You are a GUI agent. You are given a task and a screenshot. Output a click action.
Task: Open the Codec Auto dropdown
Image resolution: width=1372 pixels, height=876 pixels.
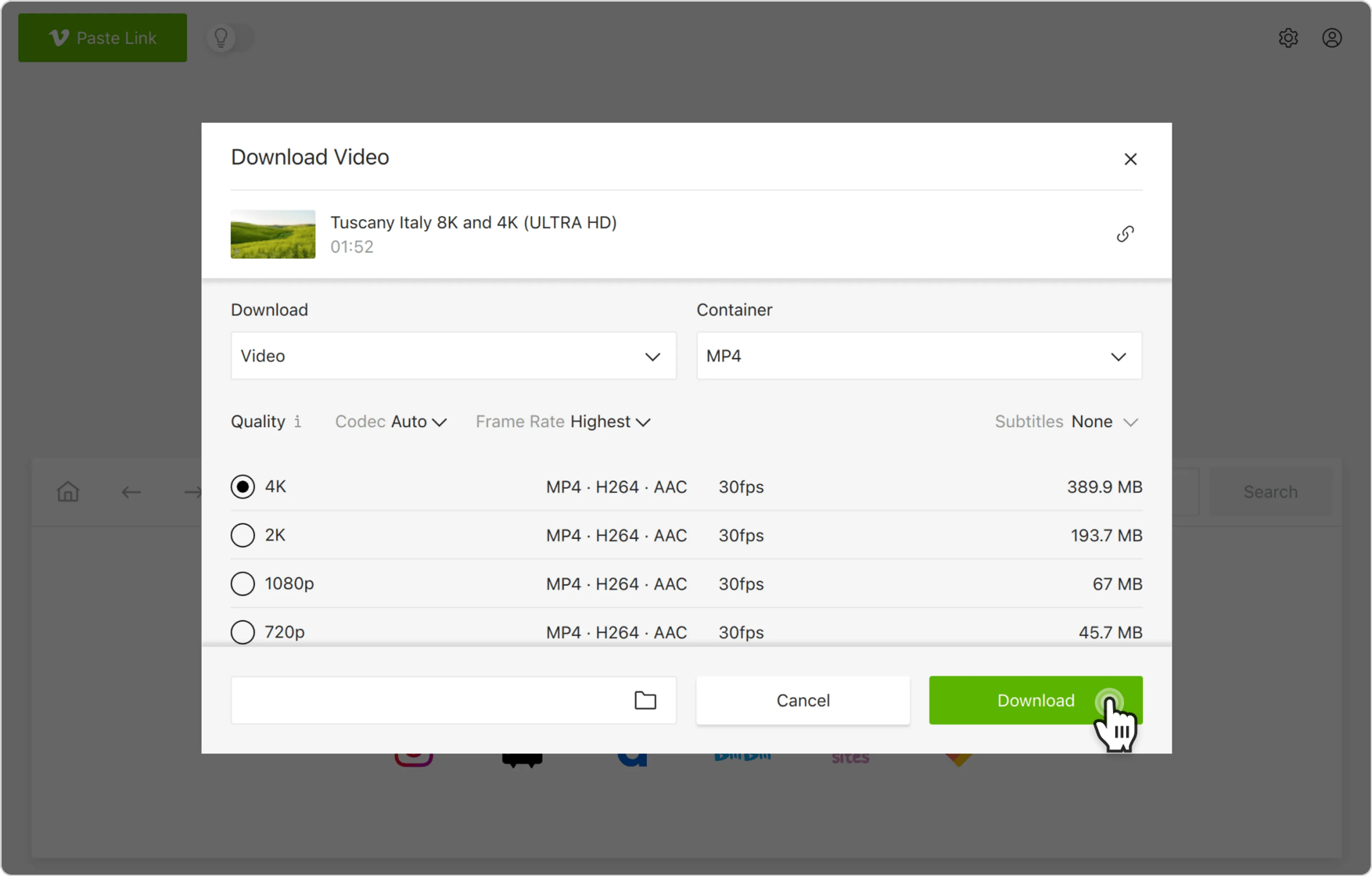[418, 422]
